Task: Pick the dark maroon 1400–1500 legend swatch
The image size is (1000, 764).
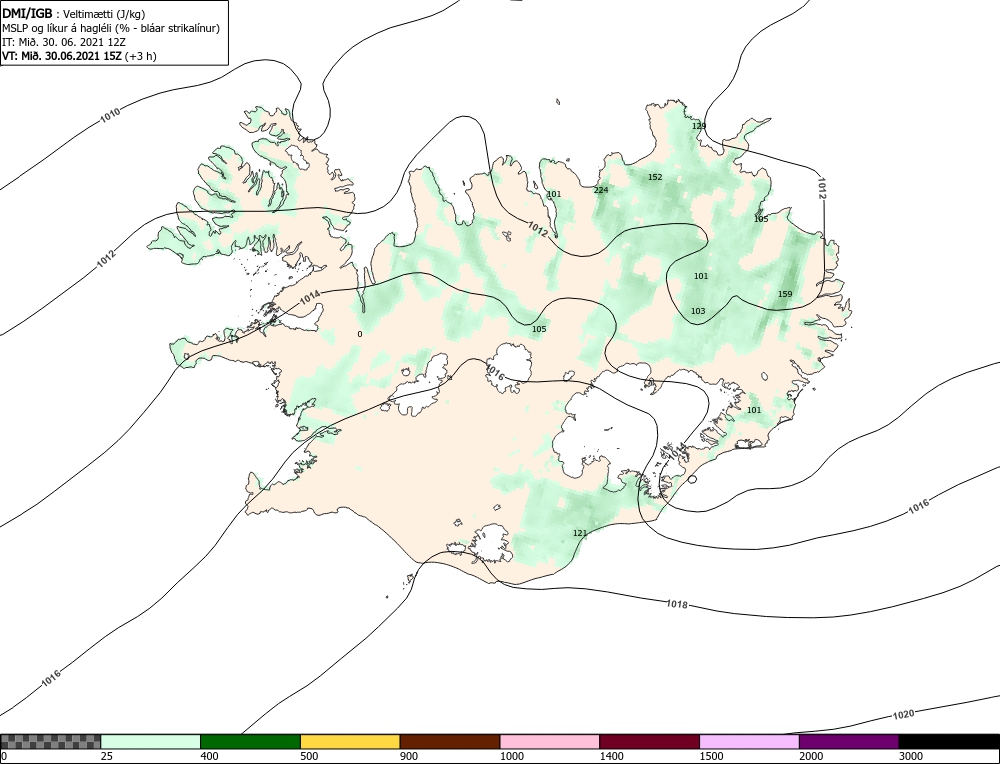Action: coord(649,741)
